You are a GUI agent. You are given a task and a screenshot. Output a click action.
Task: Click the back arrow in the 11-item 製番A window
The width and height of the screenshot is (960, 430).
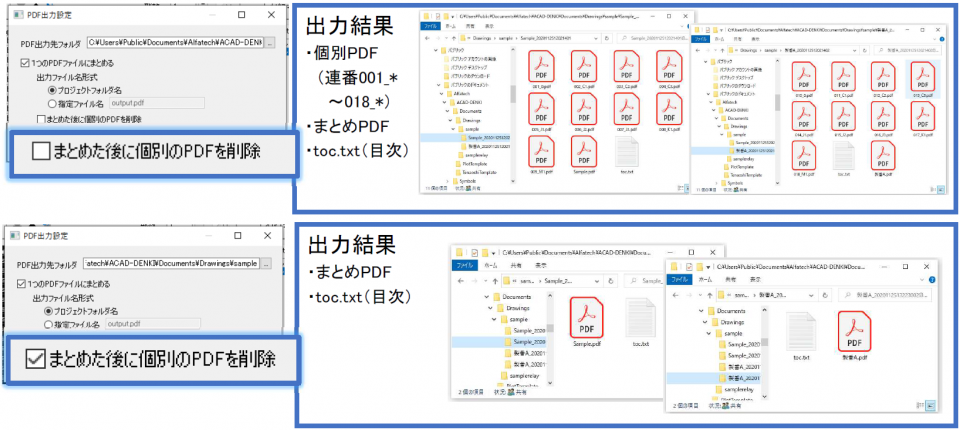[x=698, y=50]
